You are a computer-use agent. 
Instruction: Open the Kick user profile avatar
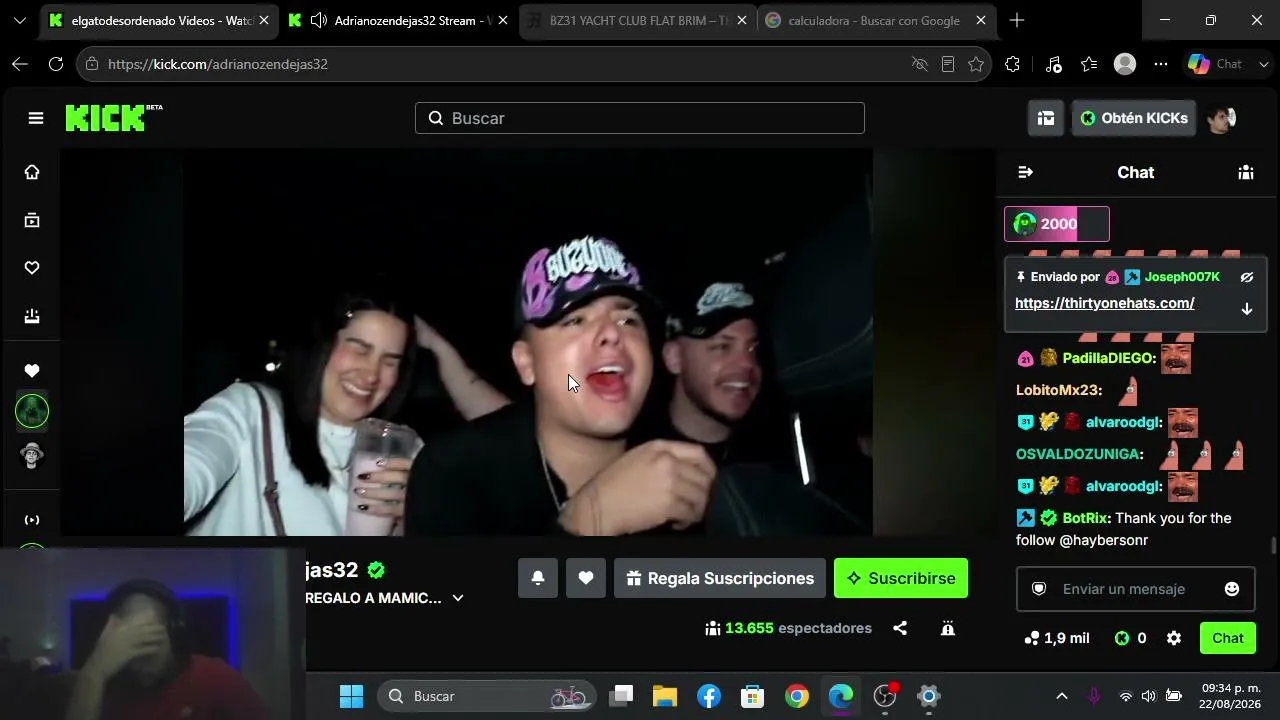tap(1221, 118)
